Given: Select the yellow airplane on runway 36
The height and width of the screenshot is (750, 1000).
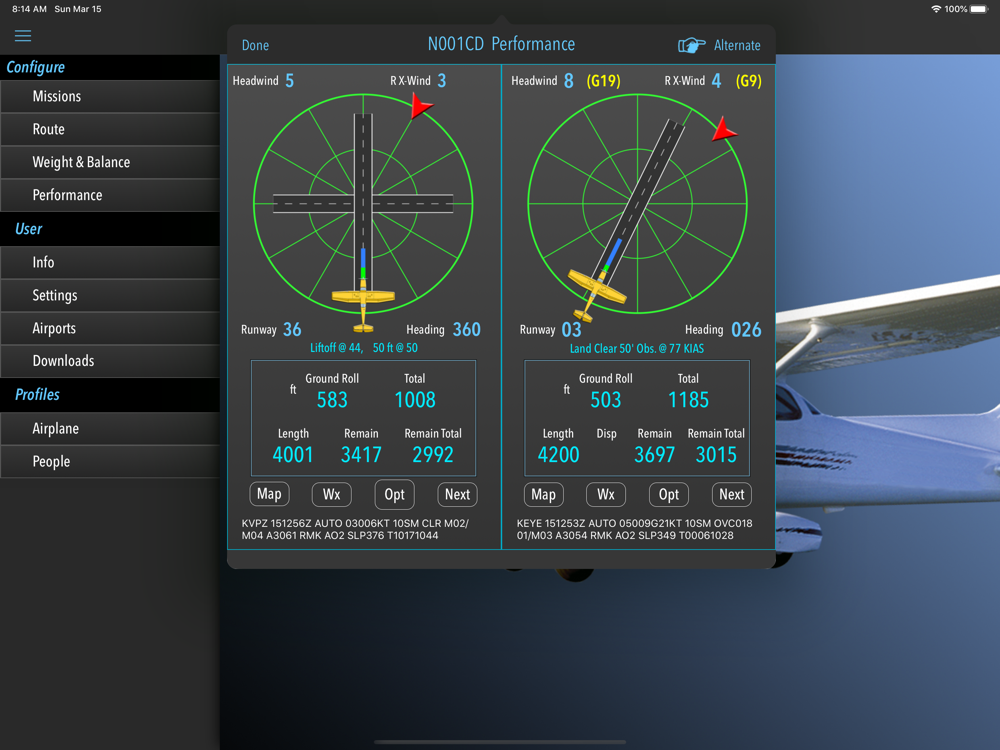Looking at the screenshot, I should (363, 307).
